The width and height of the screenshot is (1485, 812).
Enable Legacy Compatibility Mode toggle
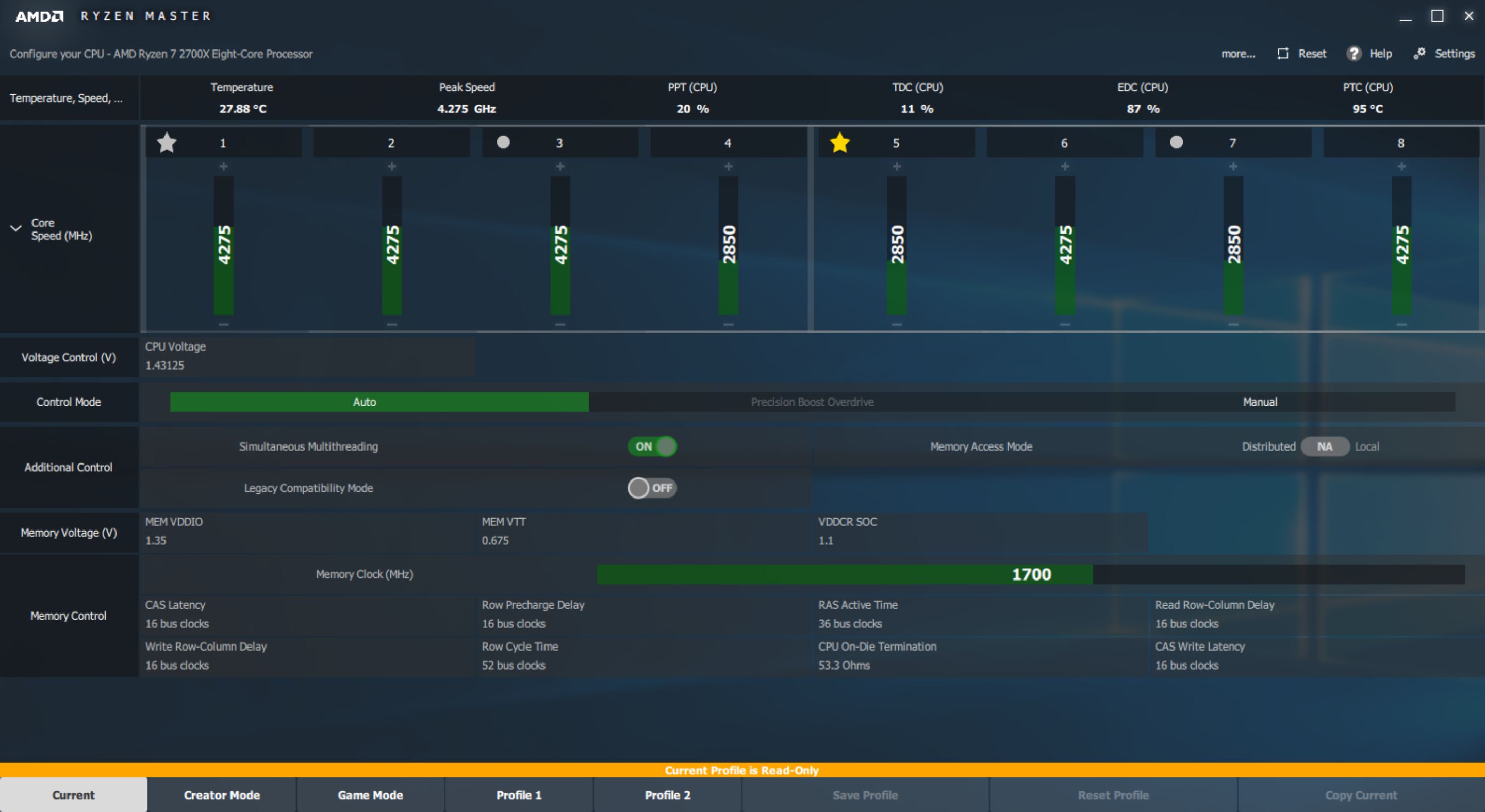(x=652, y=488)
